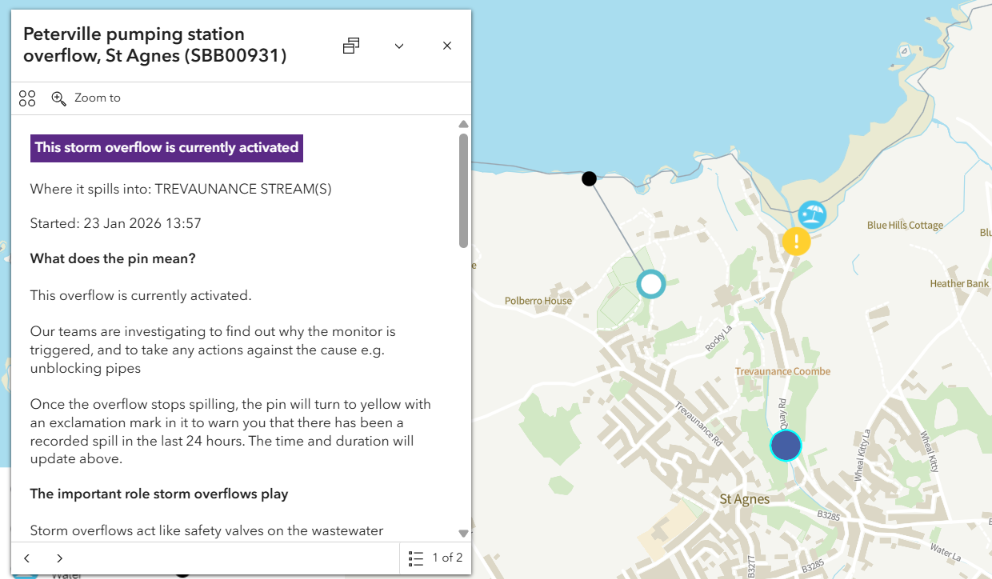Screen dimensions: 992x579
Task: Click the Trevaunance Coombe place label
Action: [x=776, y=371]
